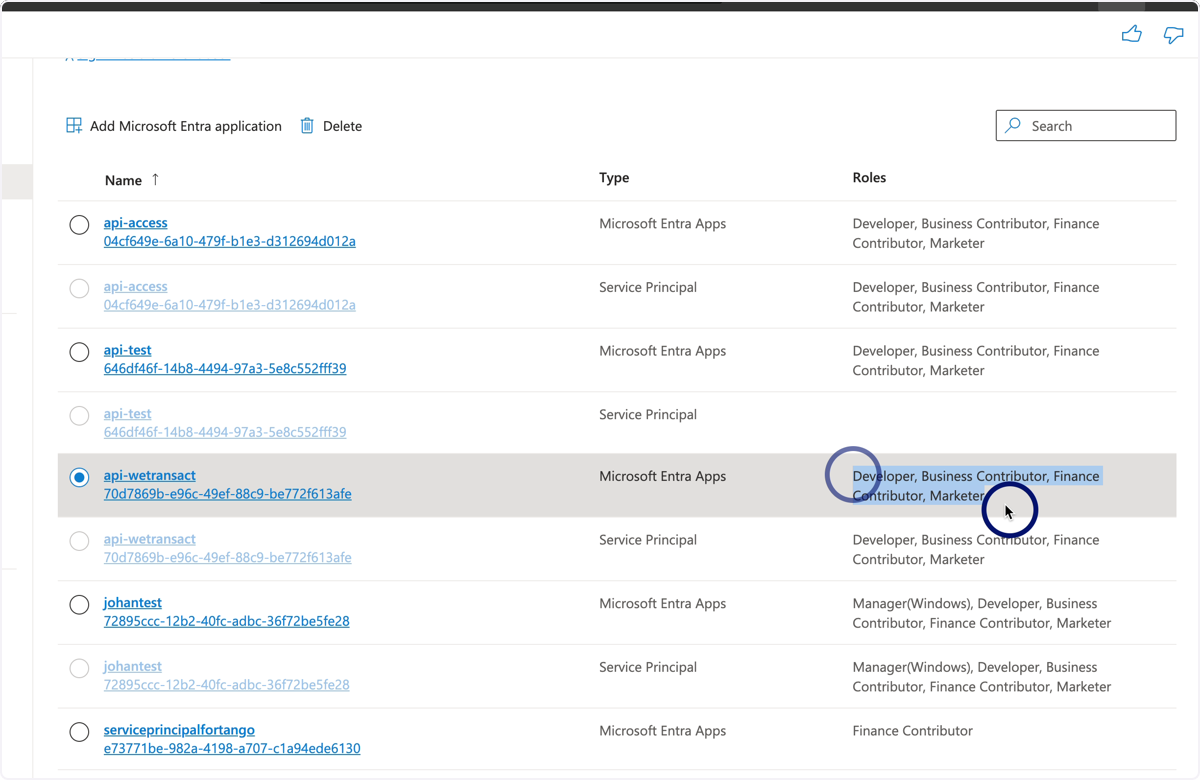
Task: Open ID link e73771be-982a-4198-a707-c1a94ede6130
Action: [232, 748]
